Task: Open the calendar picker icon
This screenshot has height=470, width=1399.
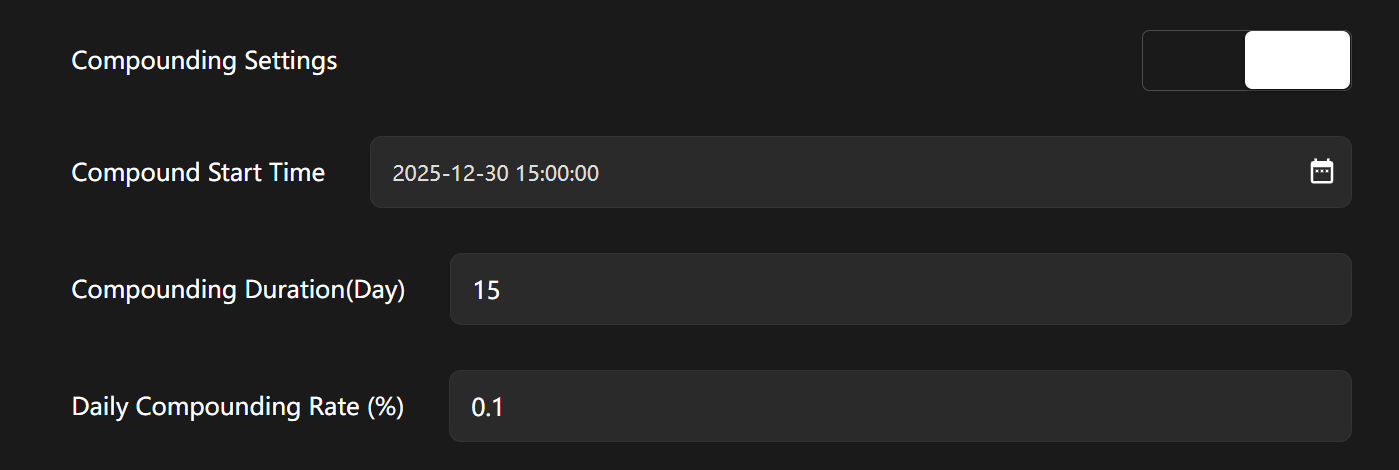Action: coord(1321,172)
